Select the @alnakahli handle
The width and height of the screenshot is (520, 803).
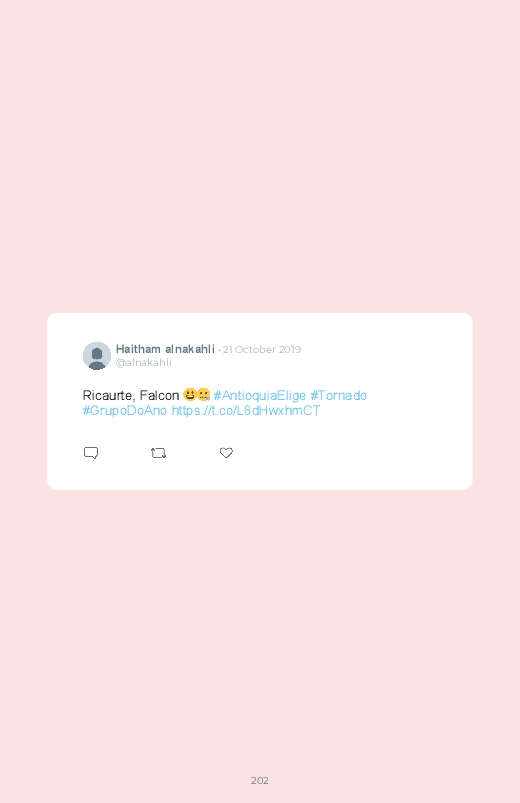coord(144,363)
